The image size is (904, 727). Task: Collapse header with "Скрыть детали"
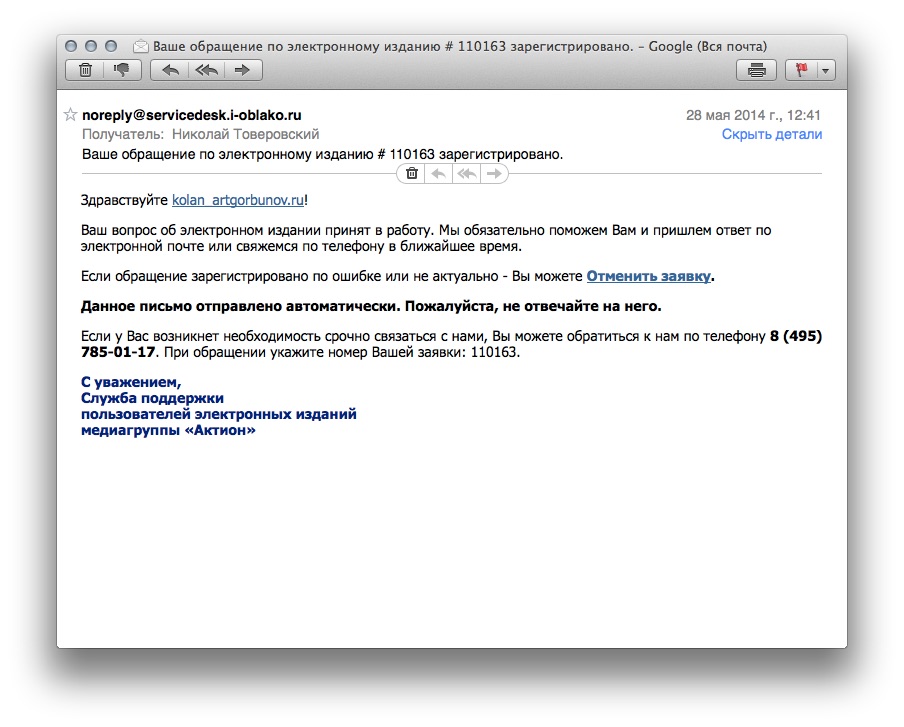[771, 134]
